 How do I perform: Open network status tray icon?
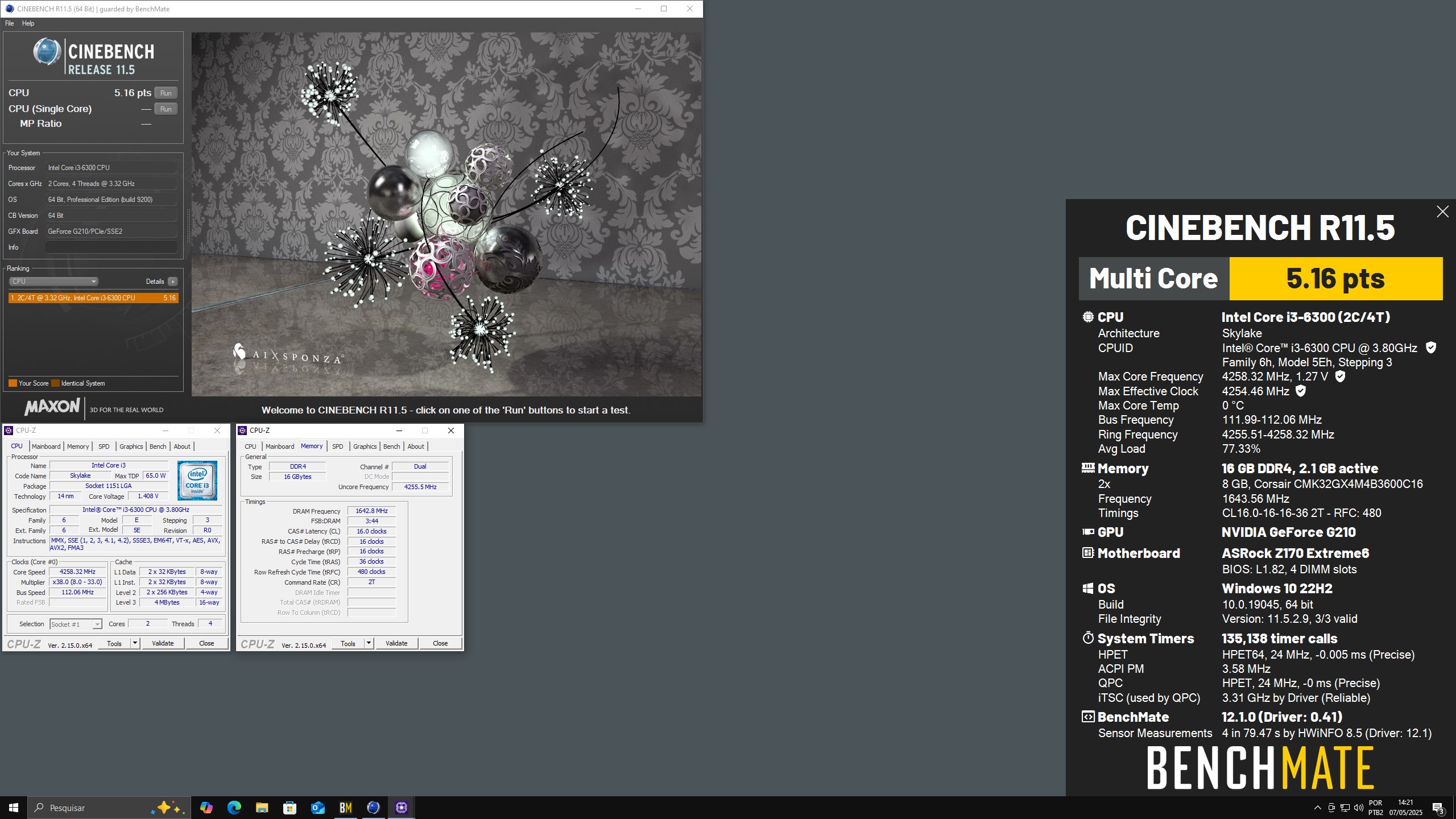pos(1345,808)
